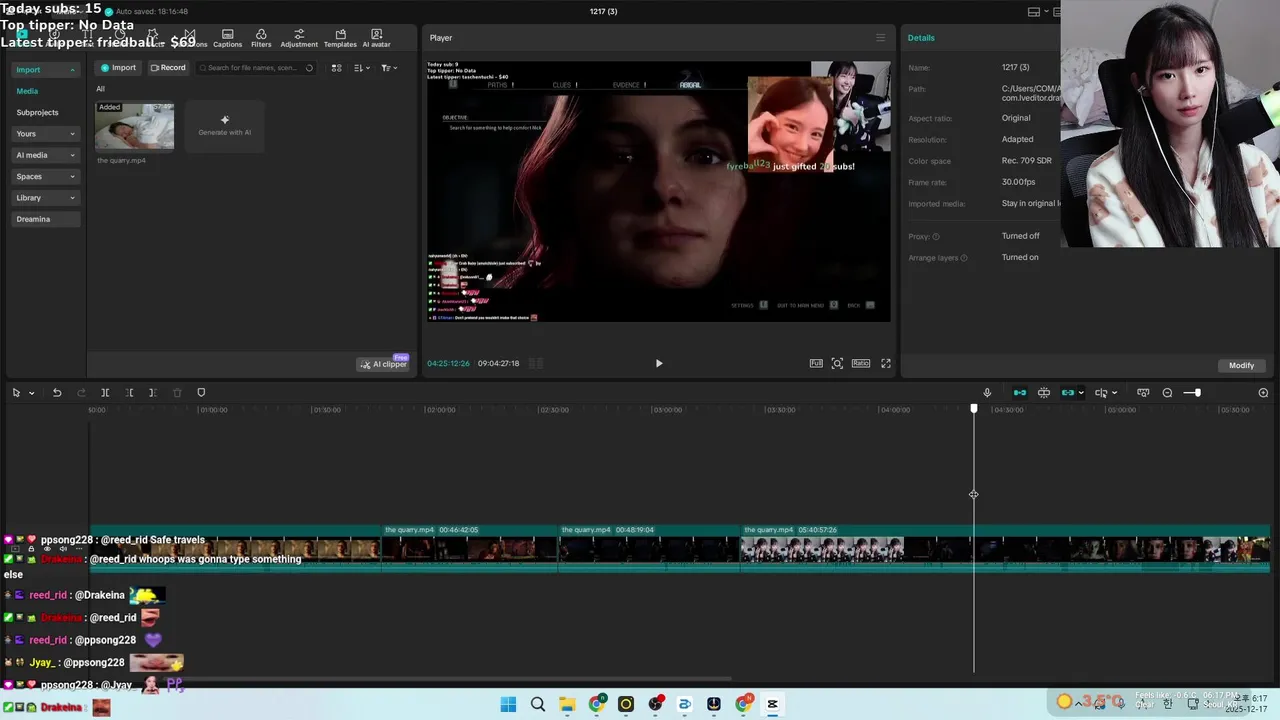Zoom in the timeline
Image resolution: width=1280 pixels, height=720 pixels.
[1263, 393]
